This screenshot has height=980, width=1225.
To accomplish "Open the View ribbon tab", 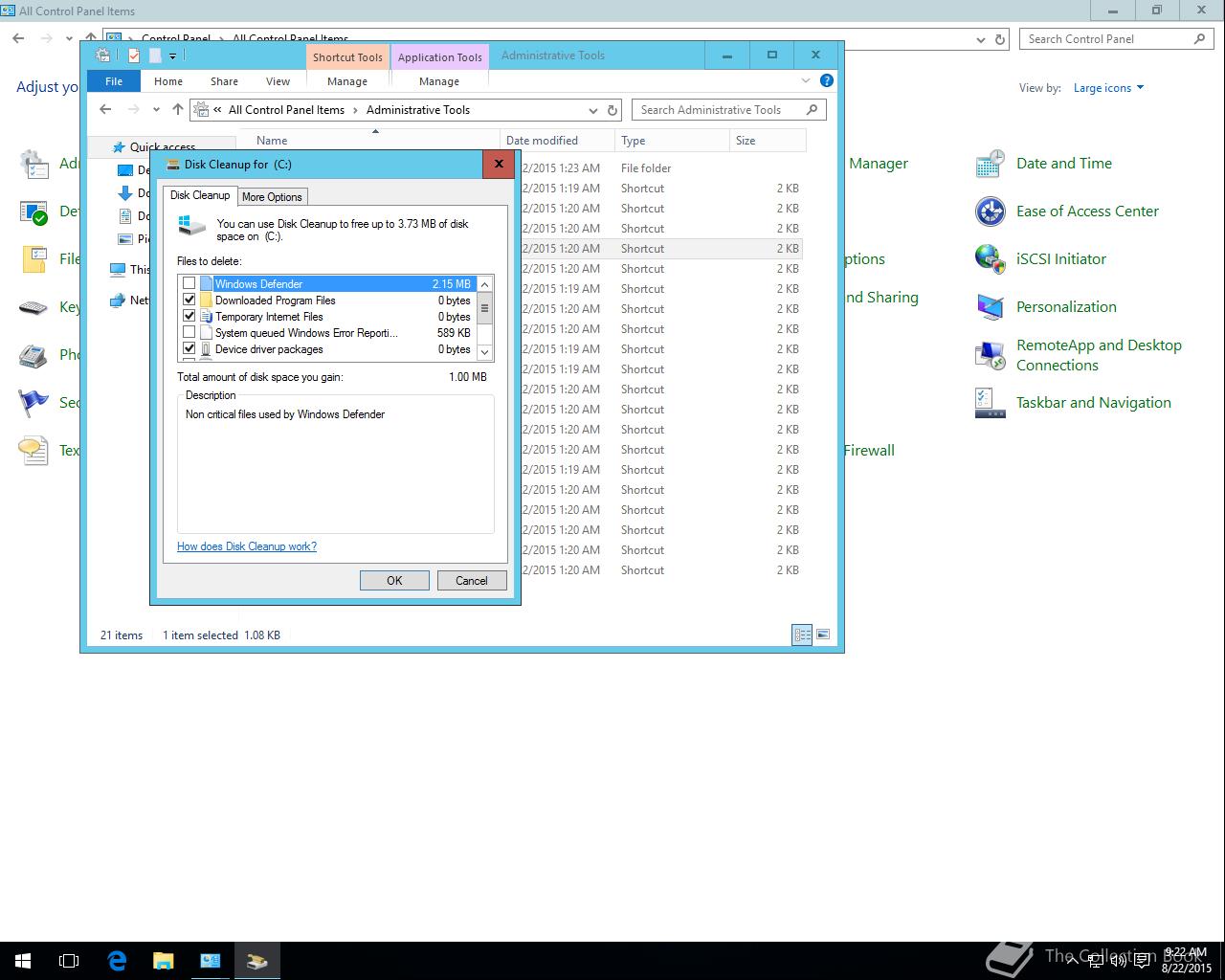I will pos(278,81).
